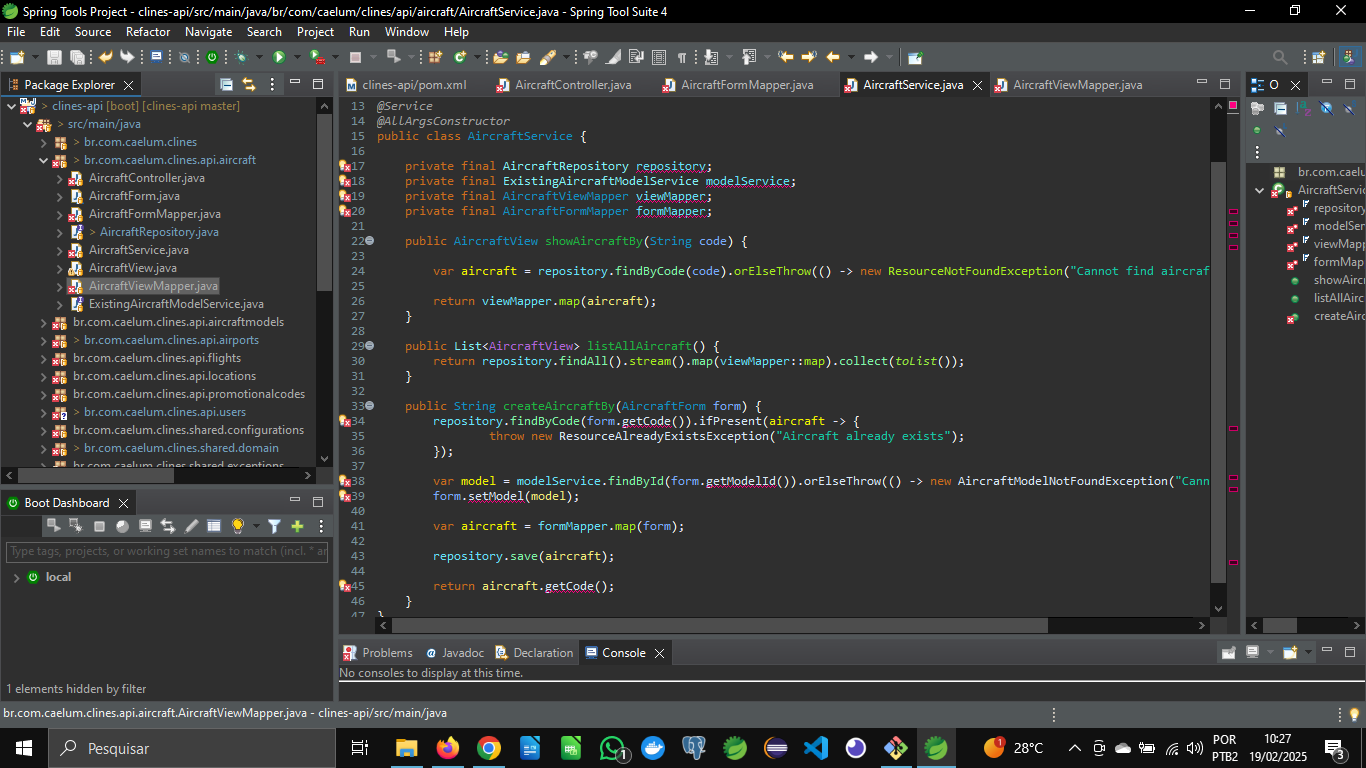Viewport: 1366px width, 768px height.
Task: Click the Windows Pesquisar search box
Action: (x=191, y=748)
